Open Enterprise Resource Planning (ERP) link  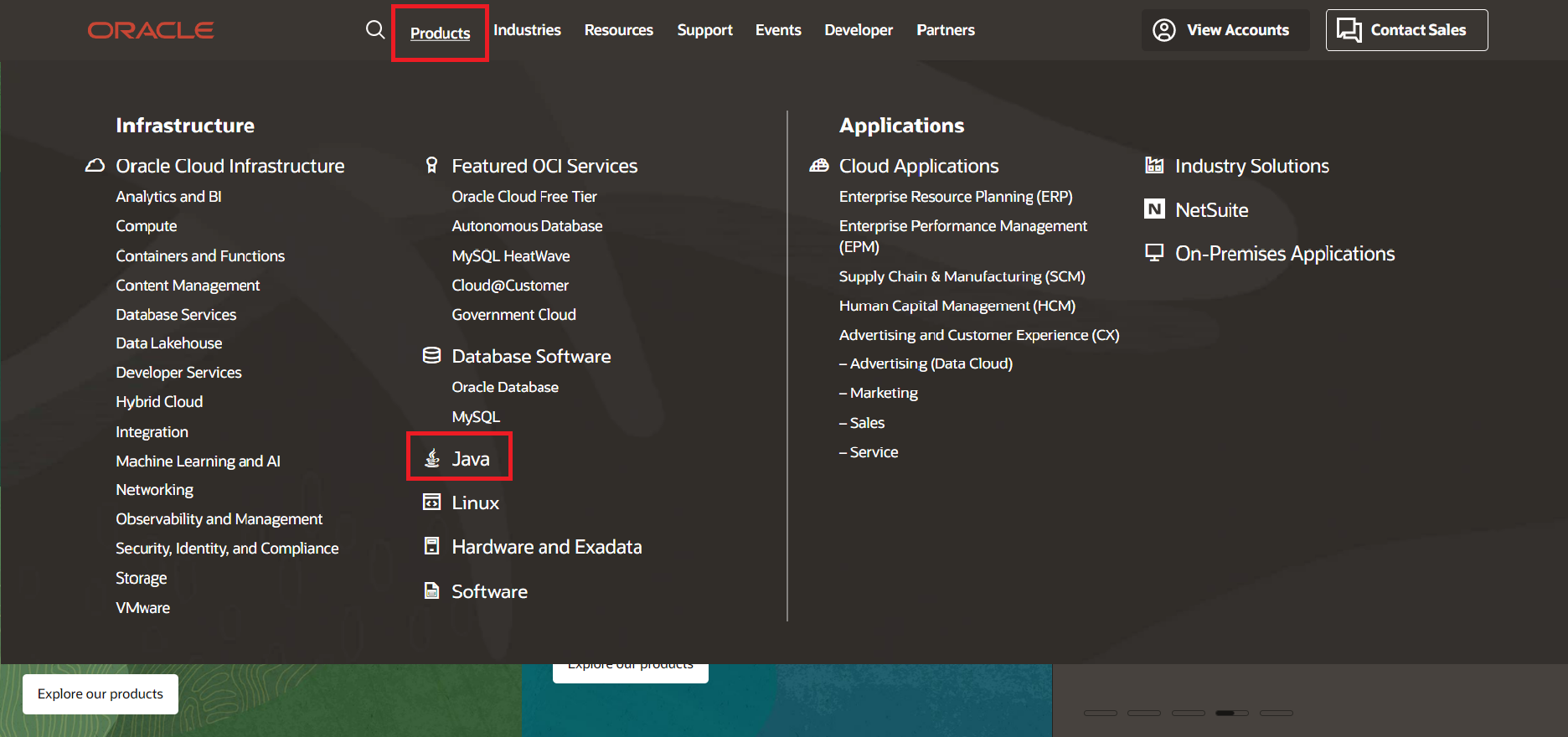(x=956, y=197)
